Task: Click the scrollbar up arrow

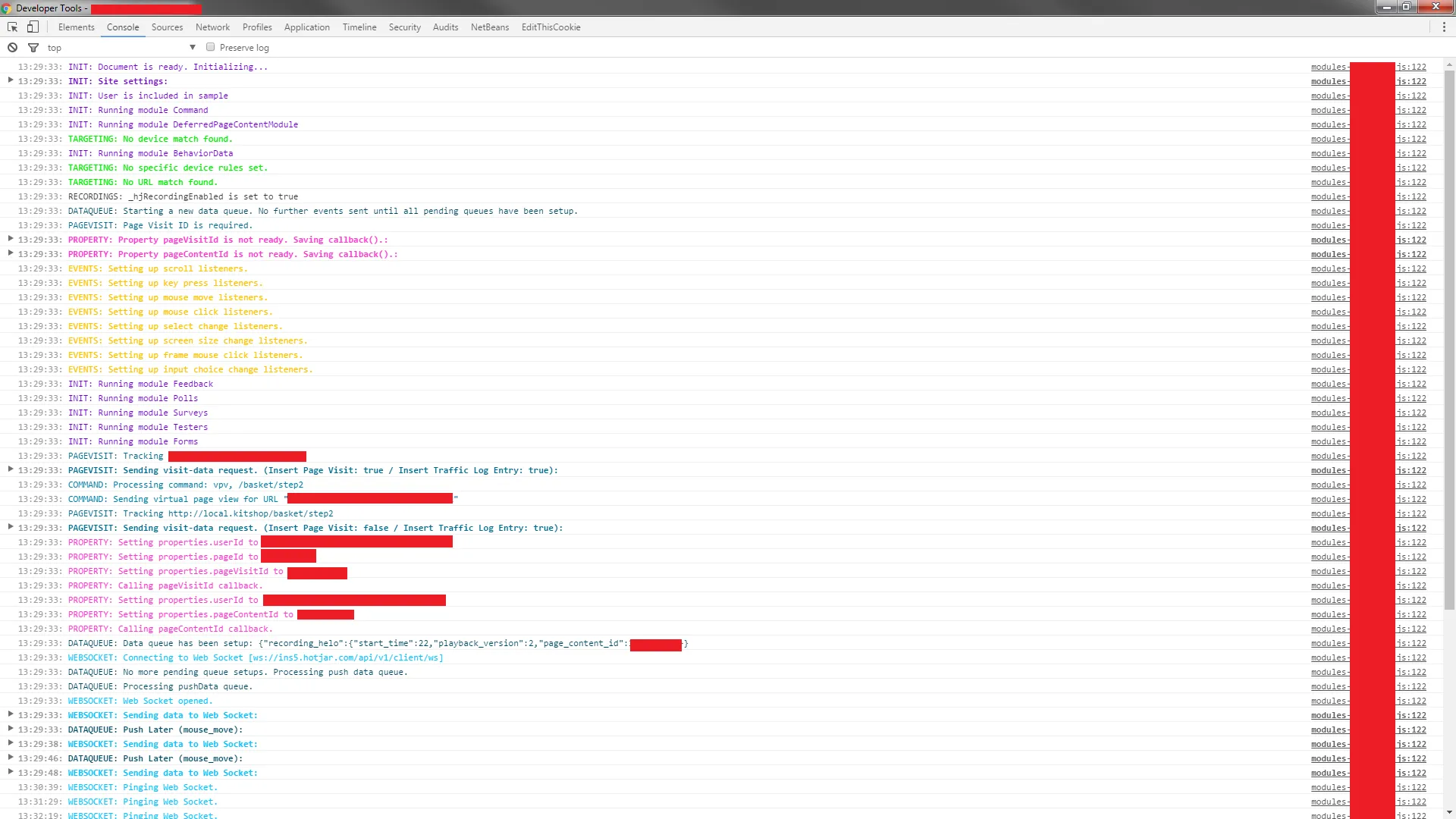Action: click(1449, 65)
